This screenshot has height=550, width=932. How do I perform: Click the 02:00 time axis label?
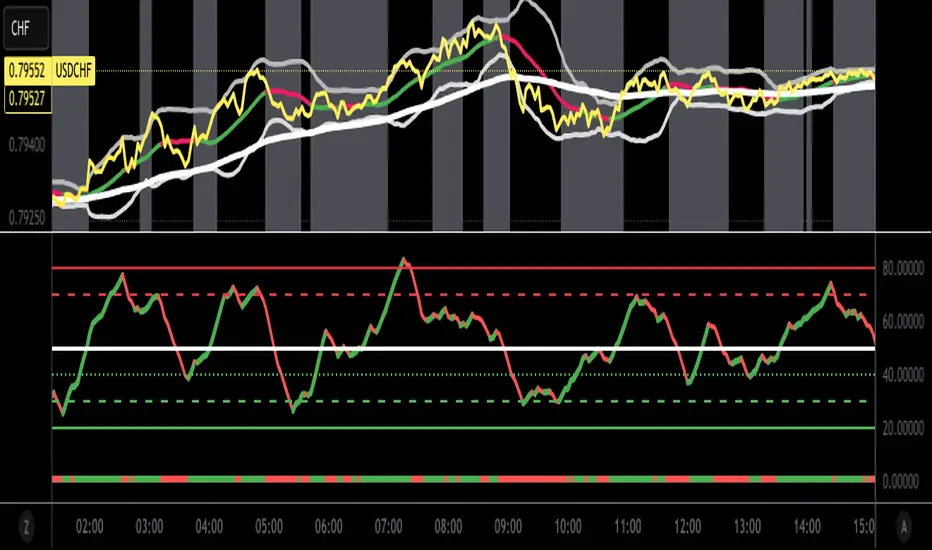point(90,526)
